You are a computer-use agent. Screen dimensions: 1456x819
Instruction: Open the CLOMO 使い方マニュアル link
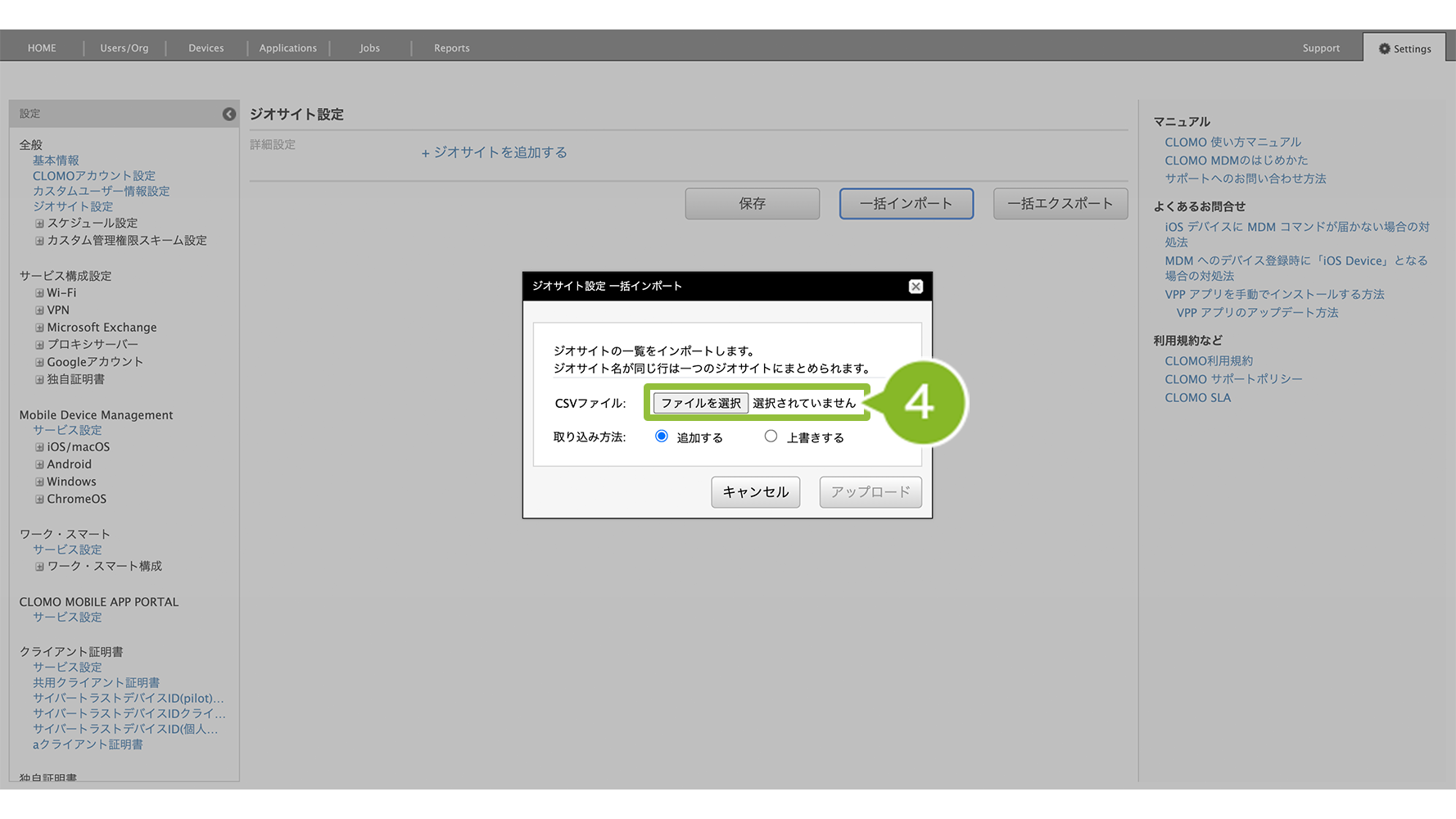click(x=1232, y=143)
